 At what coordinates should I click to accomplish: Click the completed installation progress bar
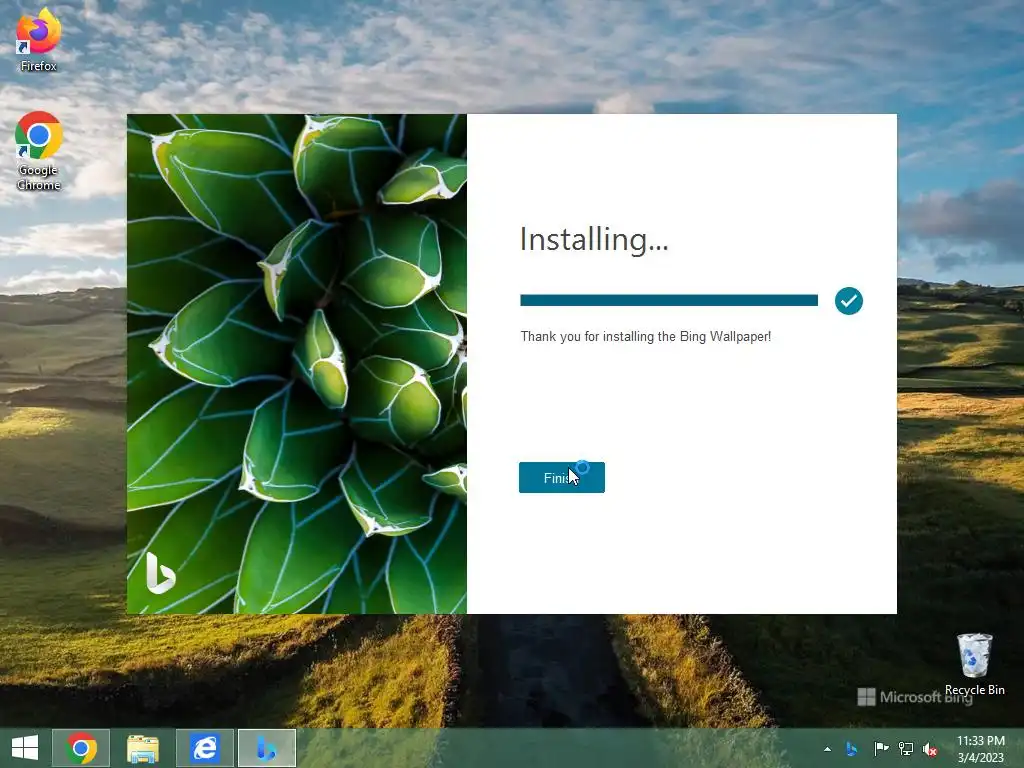click(x=669, y=300)
